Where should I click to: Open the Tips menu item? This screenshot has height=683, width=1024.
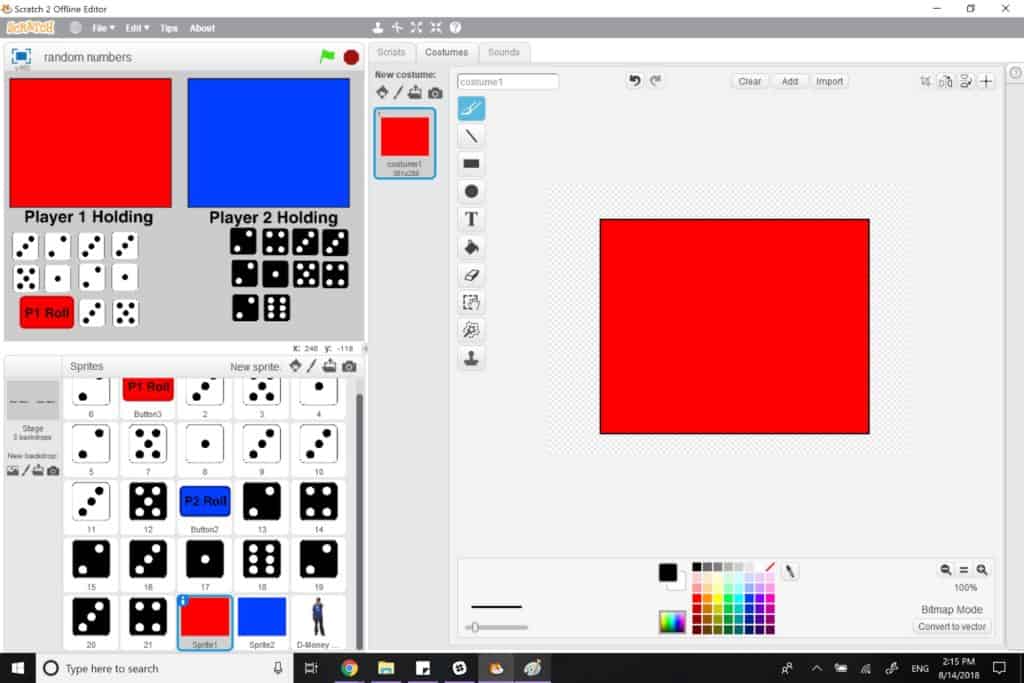point(168,28)
